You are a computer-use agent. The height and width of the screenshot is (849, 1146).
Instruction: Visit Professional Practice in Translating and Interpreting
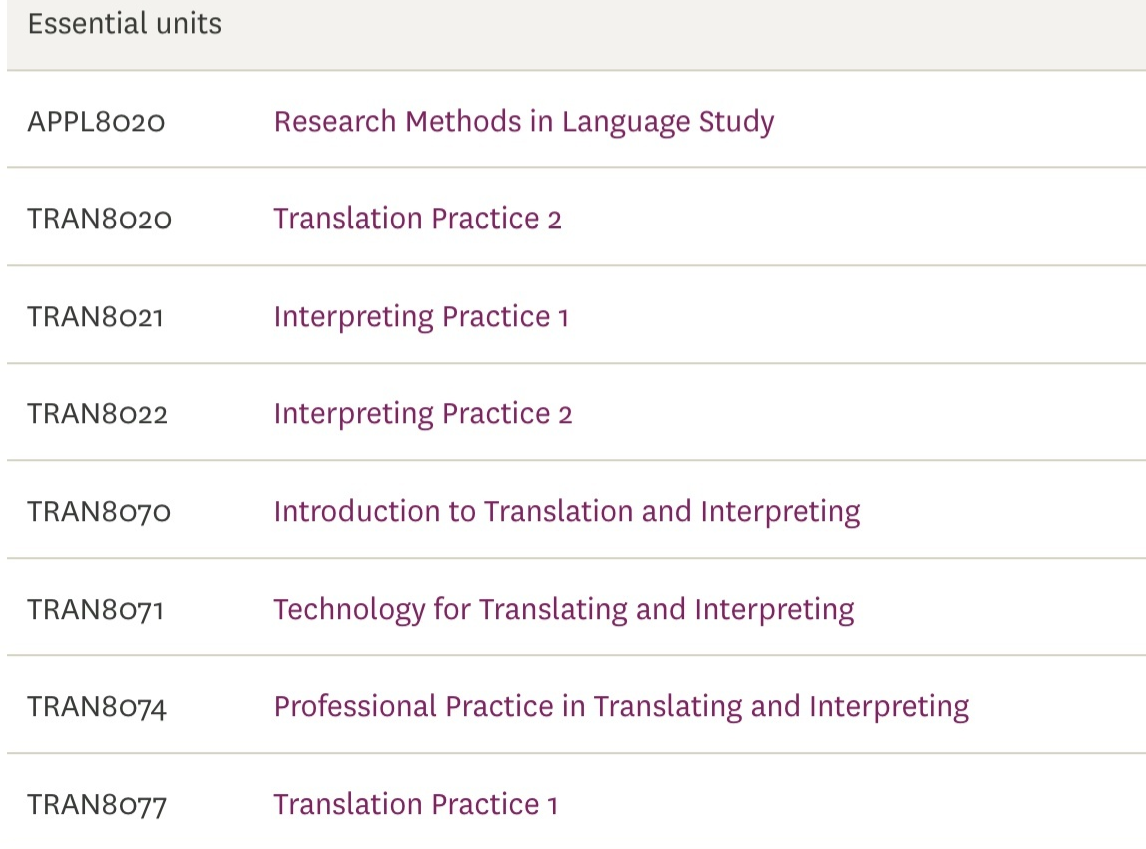point(621,707)
